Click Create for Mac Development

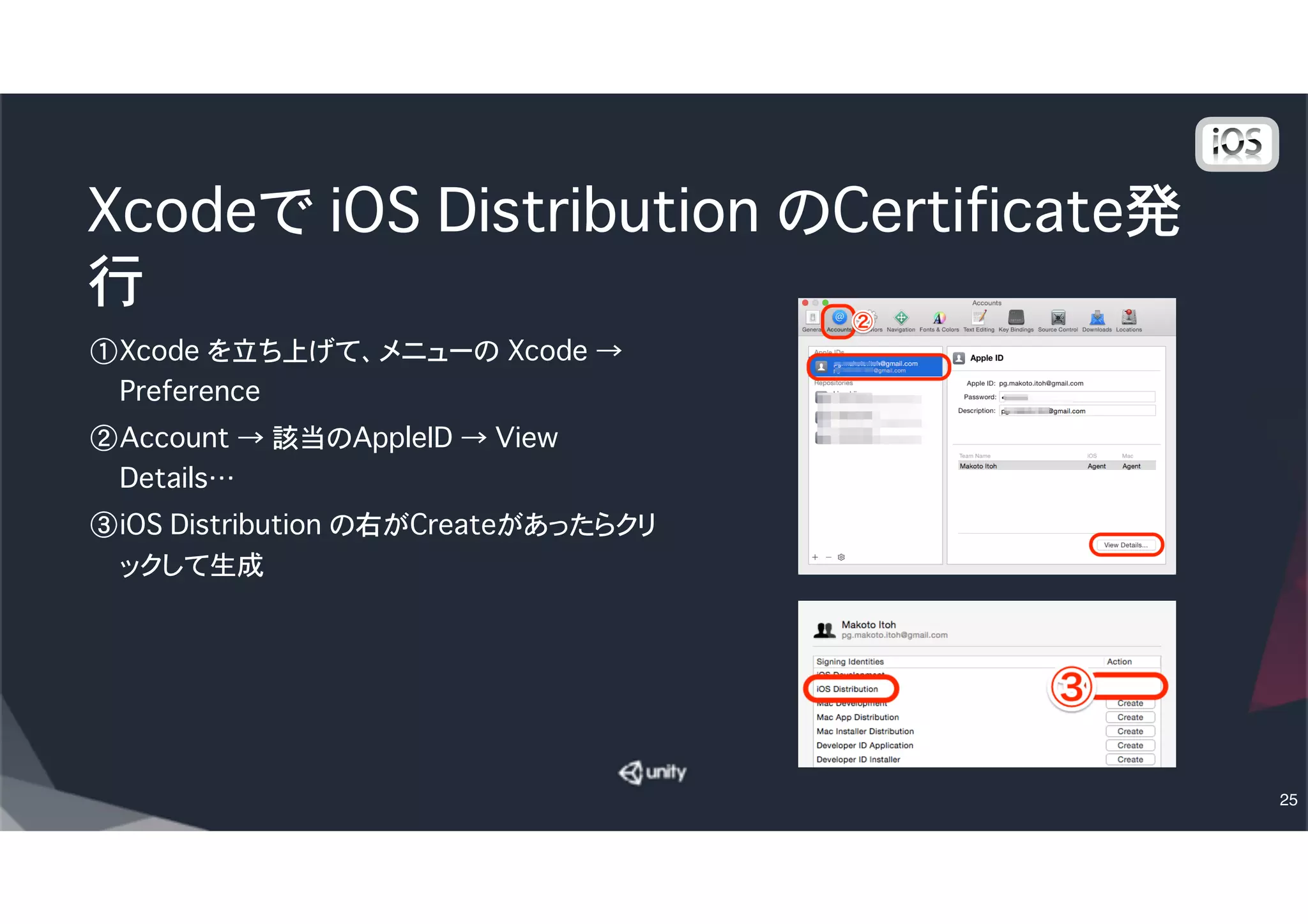pyautogui.click(x=1130, y=703)
